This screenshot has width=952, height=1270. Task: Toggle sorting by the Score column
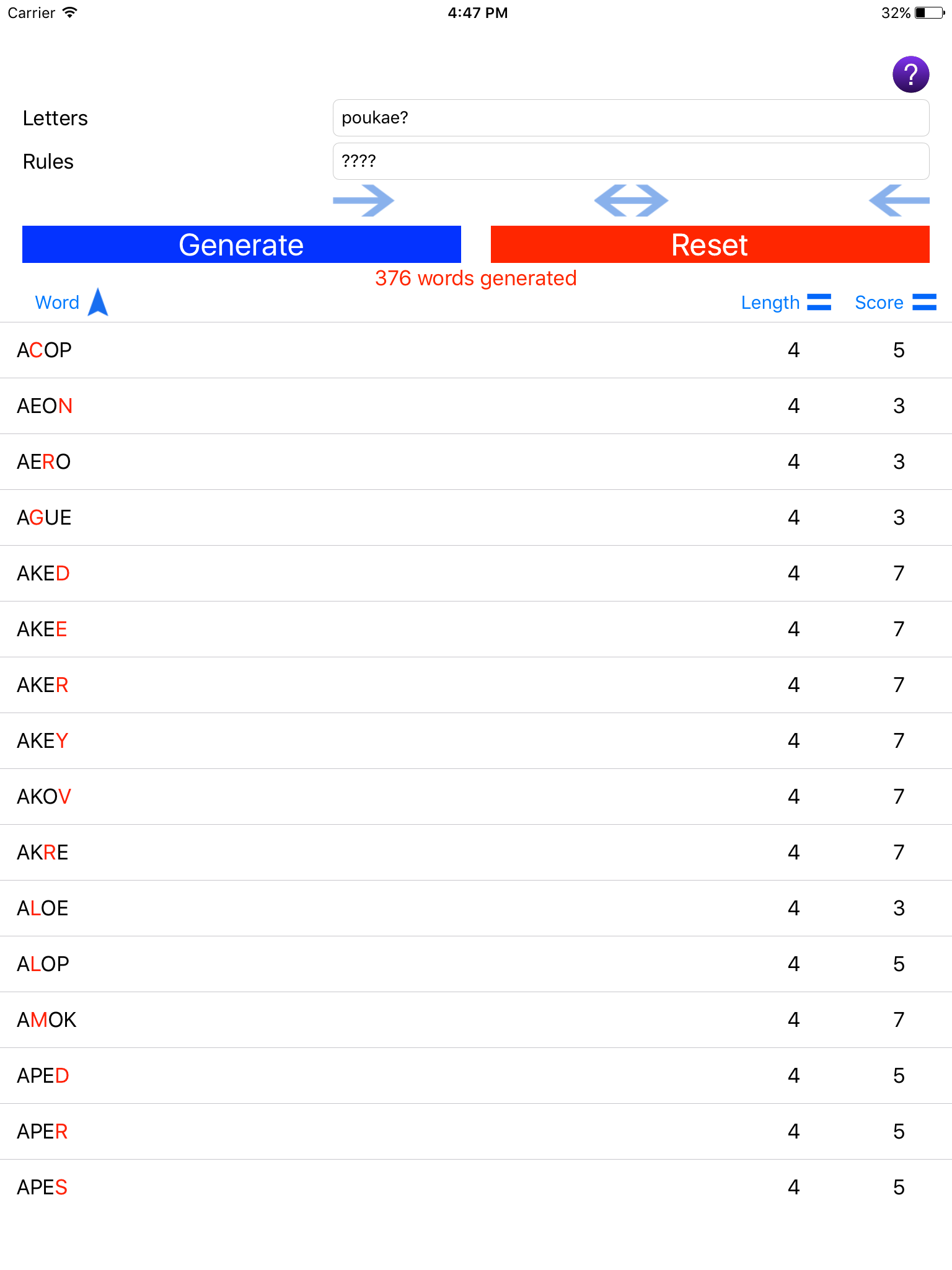879,303
